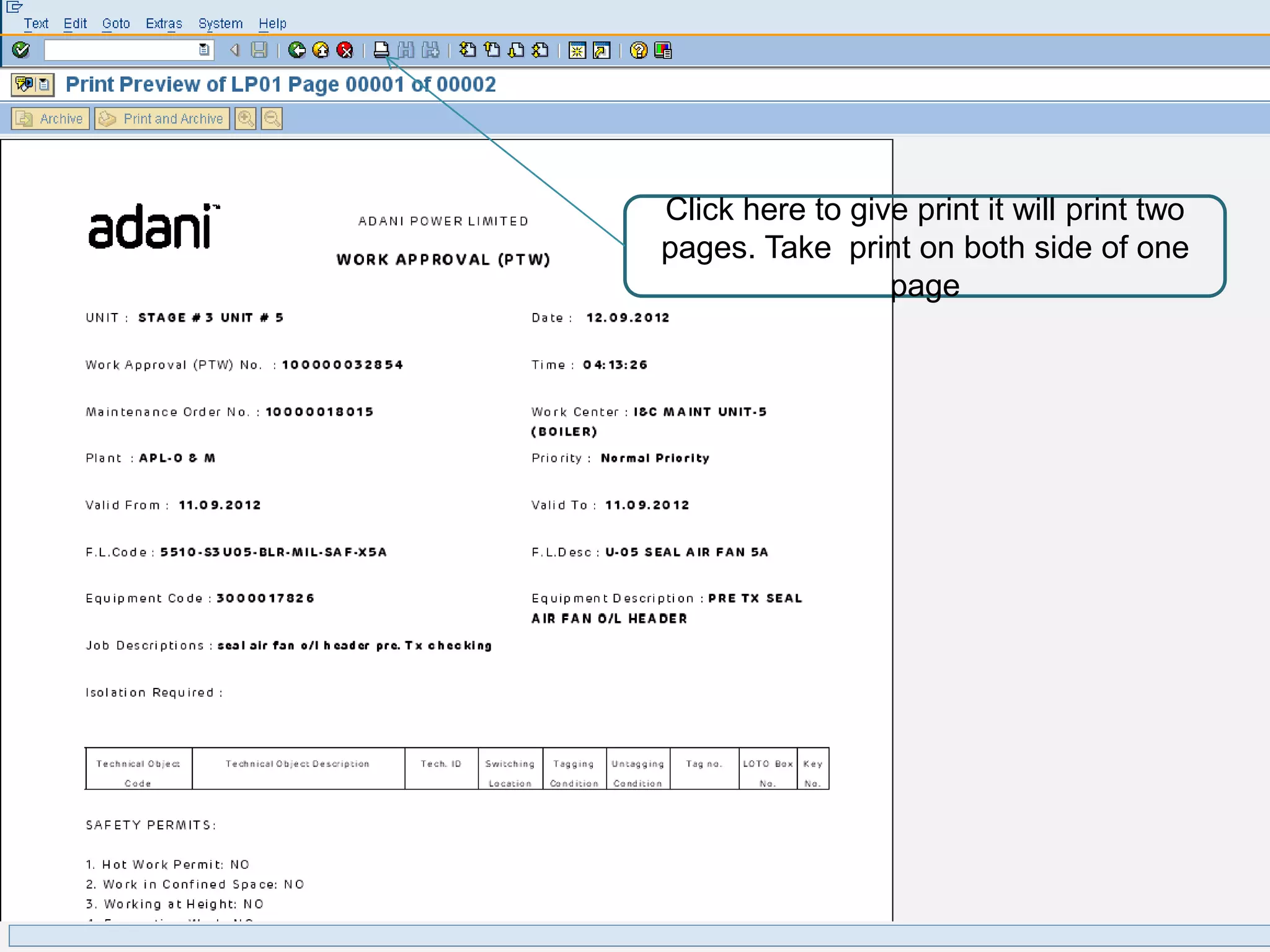Click the Find binoculars icon

point(406,50)
